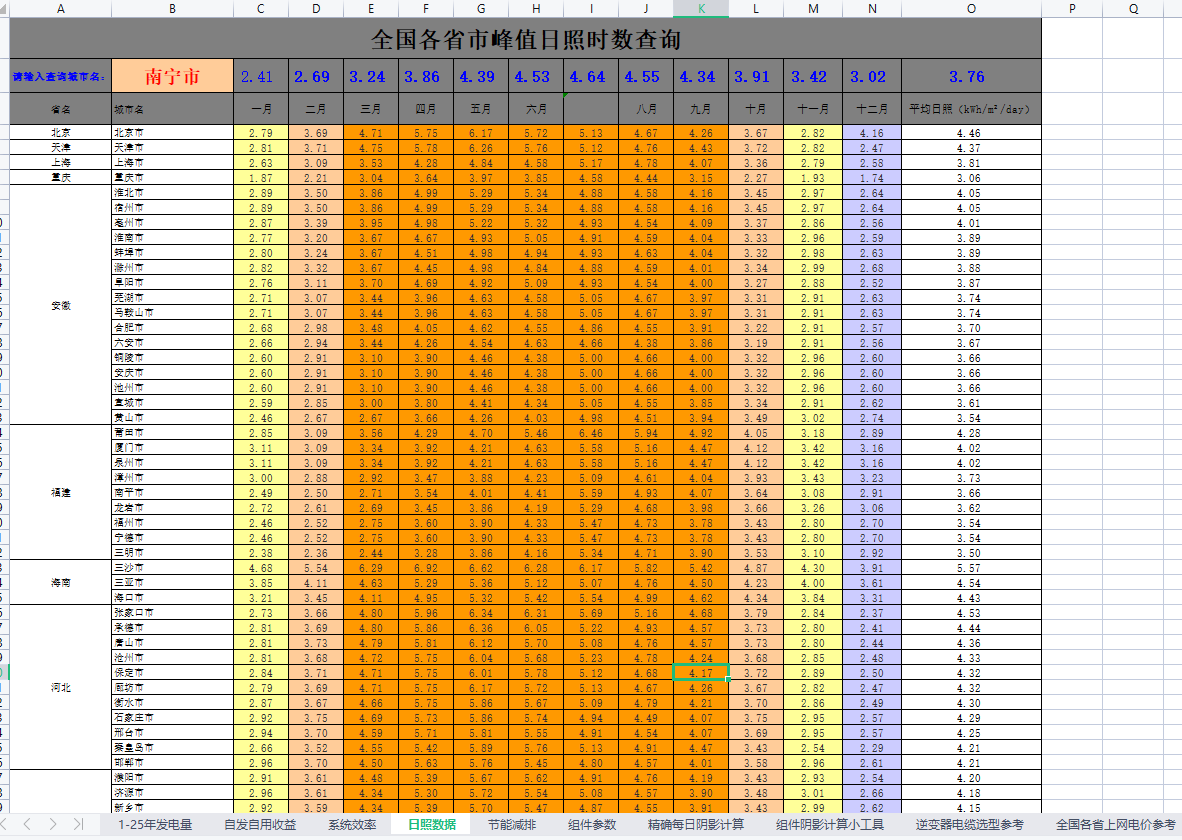Jump to the last sheet using the end arrow
This screenshot has width=1182, height=840.
pyautogui.click(x=78, y=824)
